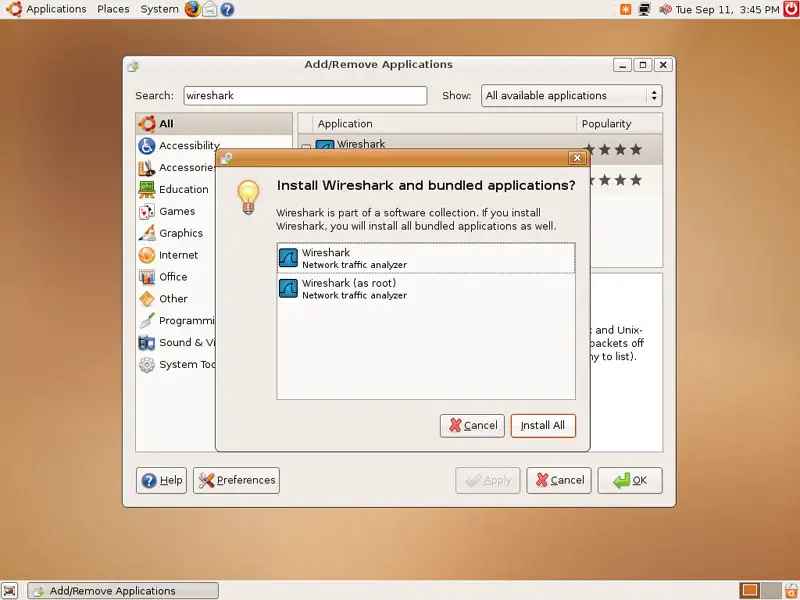Click the network monitor tray icon
This screenshot has height=600, width=800.
pyautogui.click(x=645, y=9)
